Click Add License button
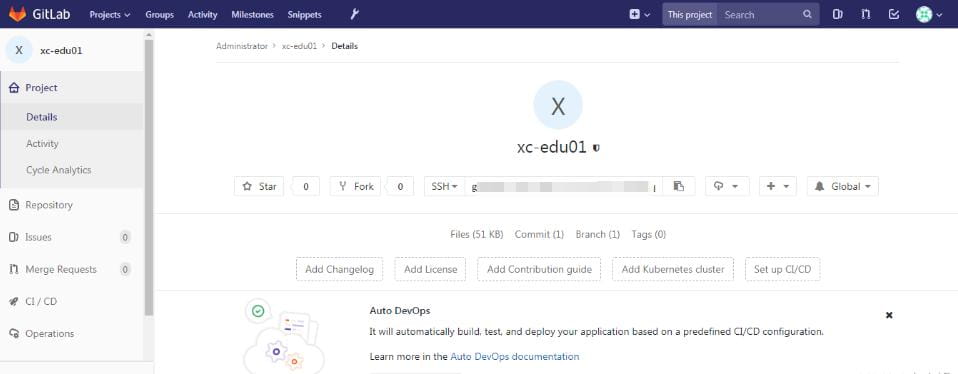 (430, 269)
